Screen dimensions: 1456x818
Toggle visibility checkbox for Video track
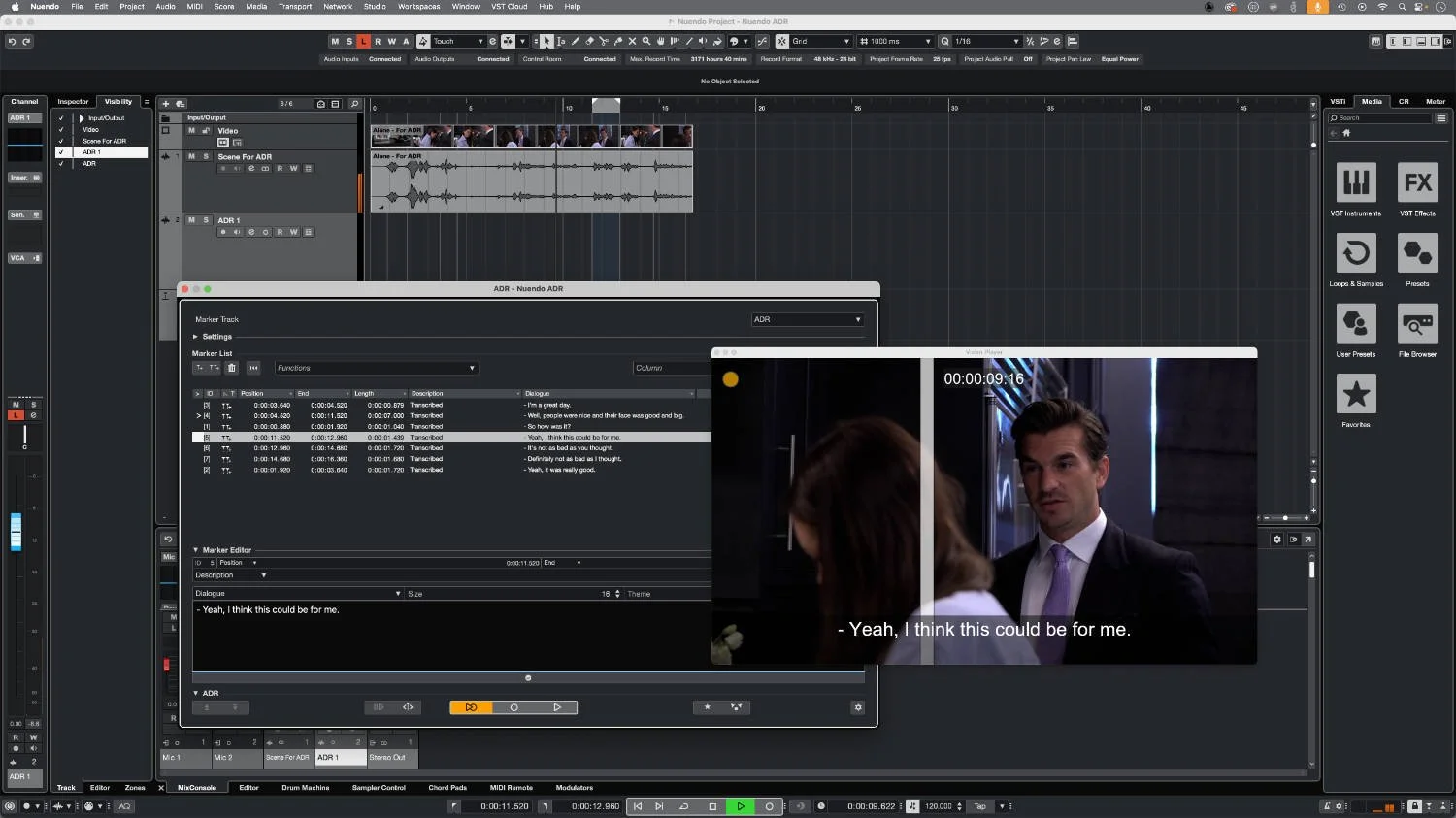click(x=61, y=129)
